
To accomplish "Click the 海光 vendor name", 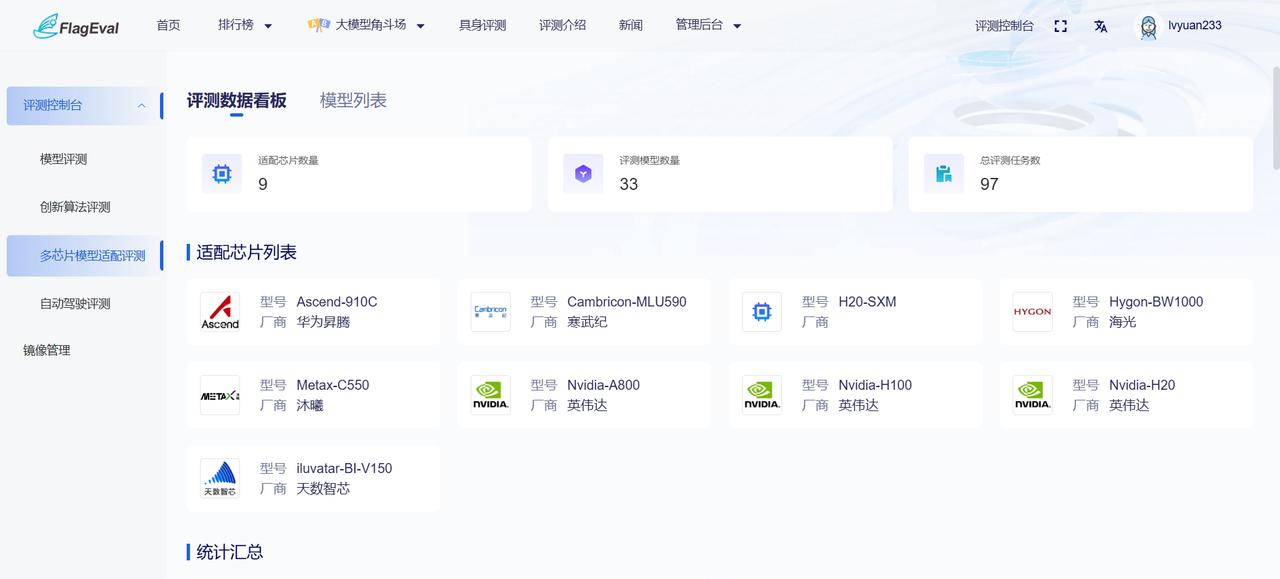I will coord(1123,322).
